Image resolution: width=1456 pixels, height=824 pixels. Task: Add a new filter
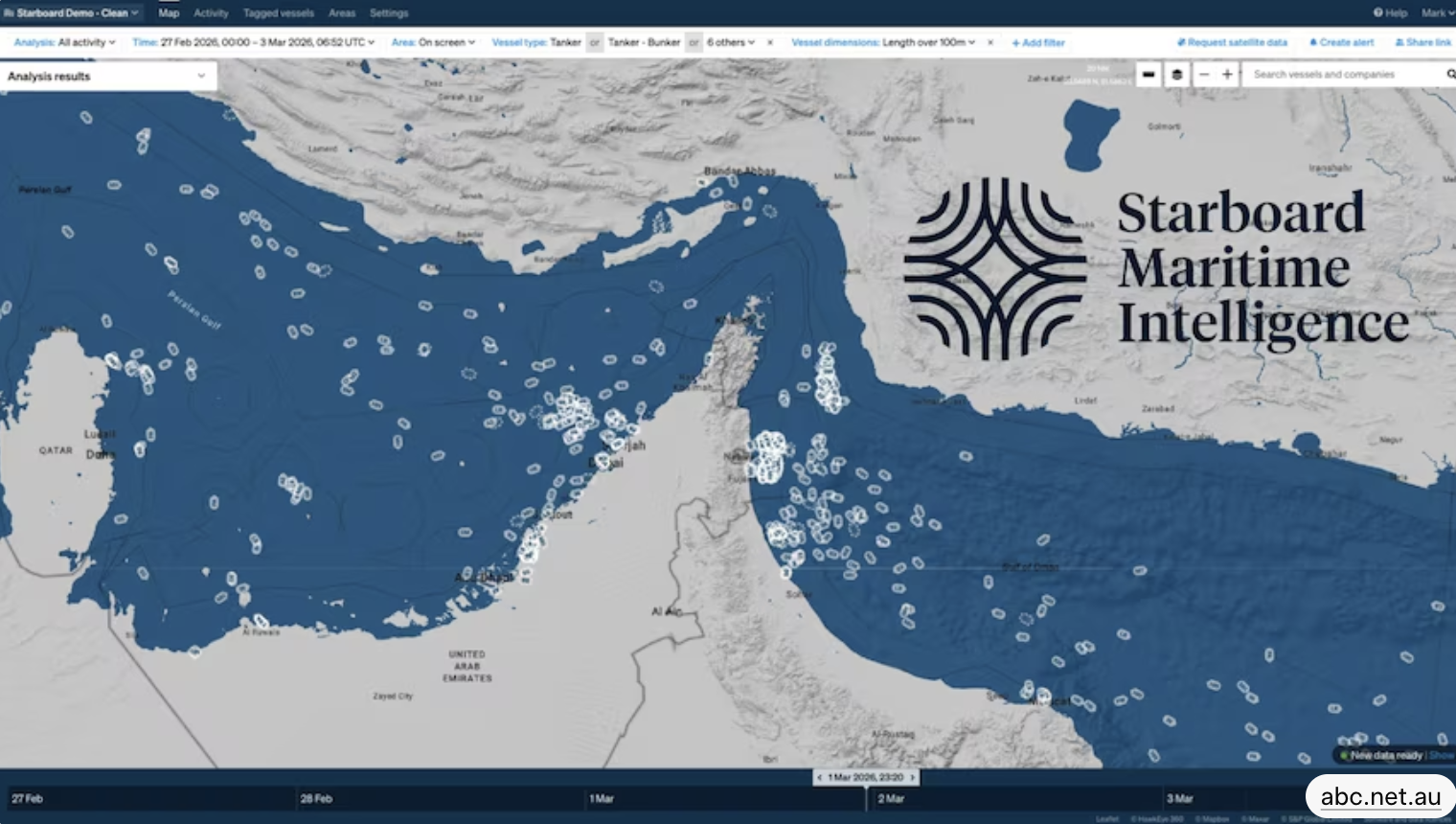coord(1038,43)
